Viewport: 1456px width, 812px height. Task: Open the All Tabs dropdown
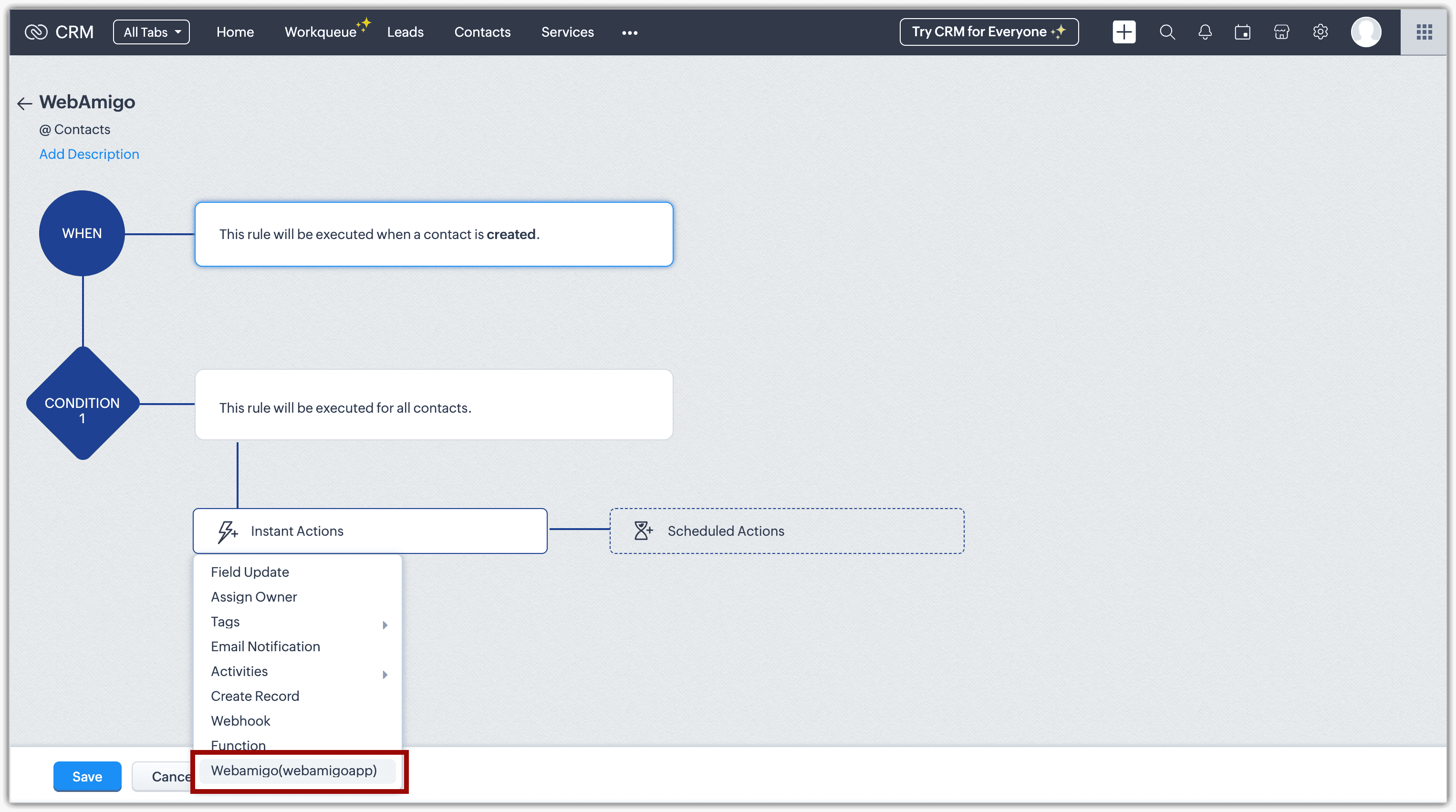click(x=152, y=32)
